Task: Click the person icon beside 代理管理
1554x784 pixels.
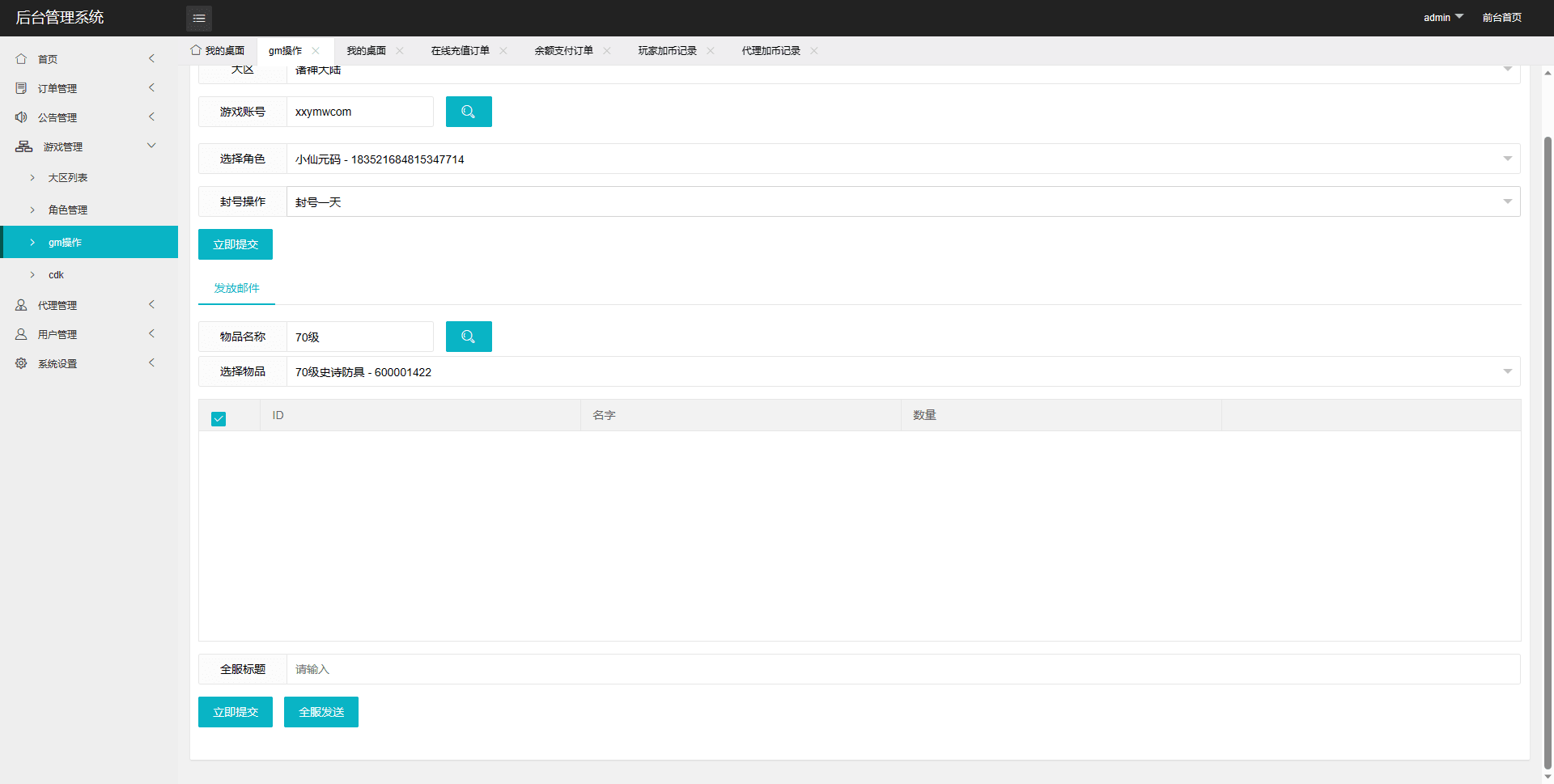Action: [x=21, y=305]
